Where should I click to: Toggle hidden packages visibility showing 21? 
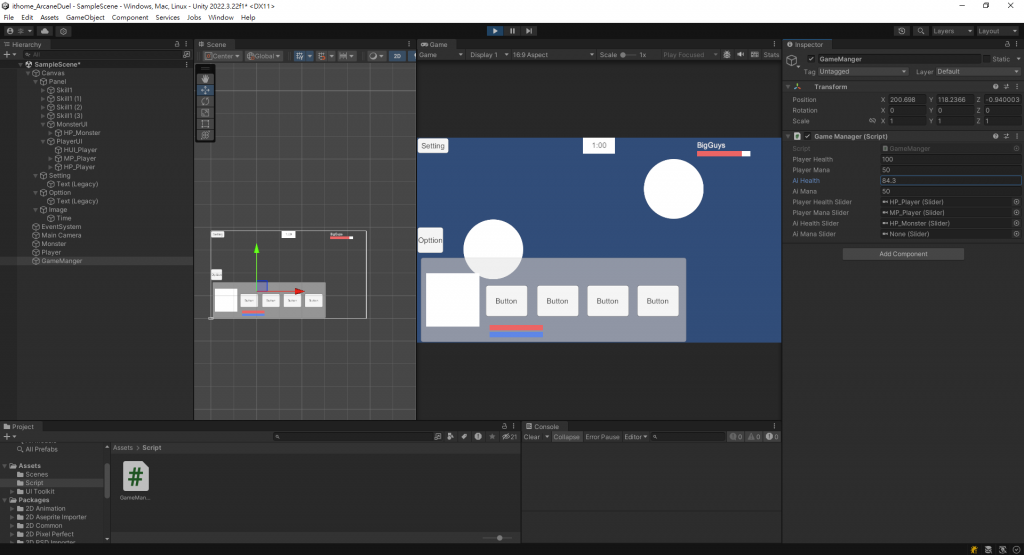point(509,437)
